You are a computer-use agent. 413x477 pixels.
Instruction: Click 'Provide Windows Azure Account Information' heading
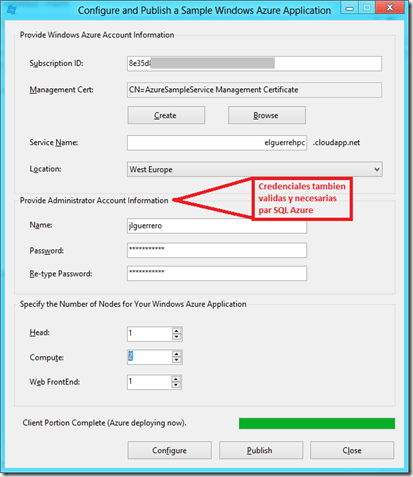[x=97, y=35]
